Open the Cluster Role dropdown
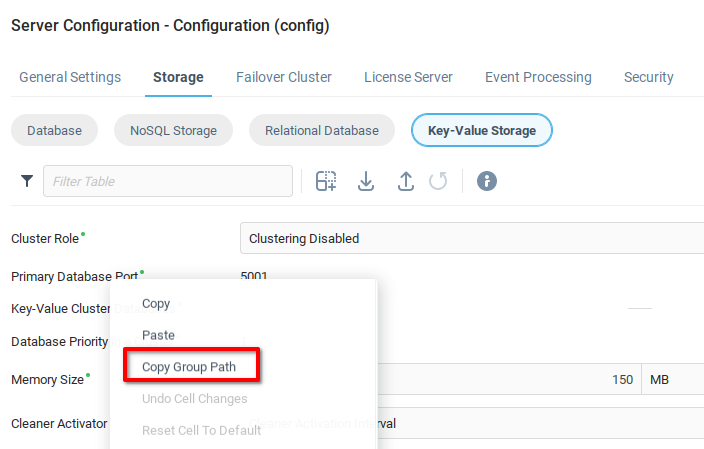This screenshot has height=449, width=704. click(470, 238)
